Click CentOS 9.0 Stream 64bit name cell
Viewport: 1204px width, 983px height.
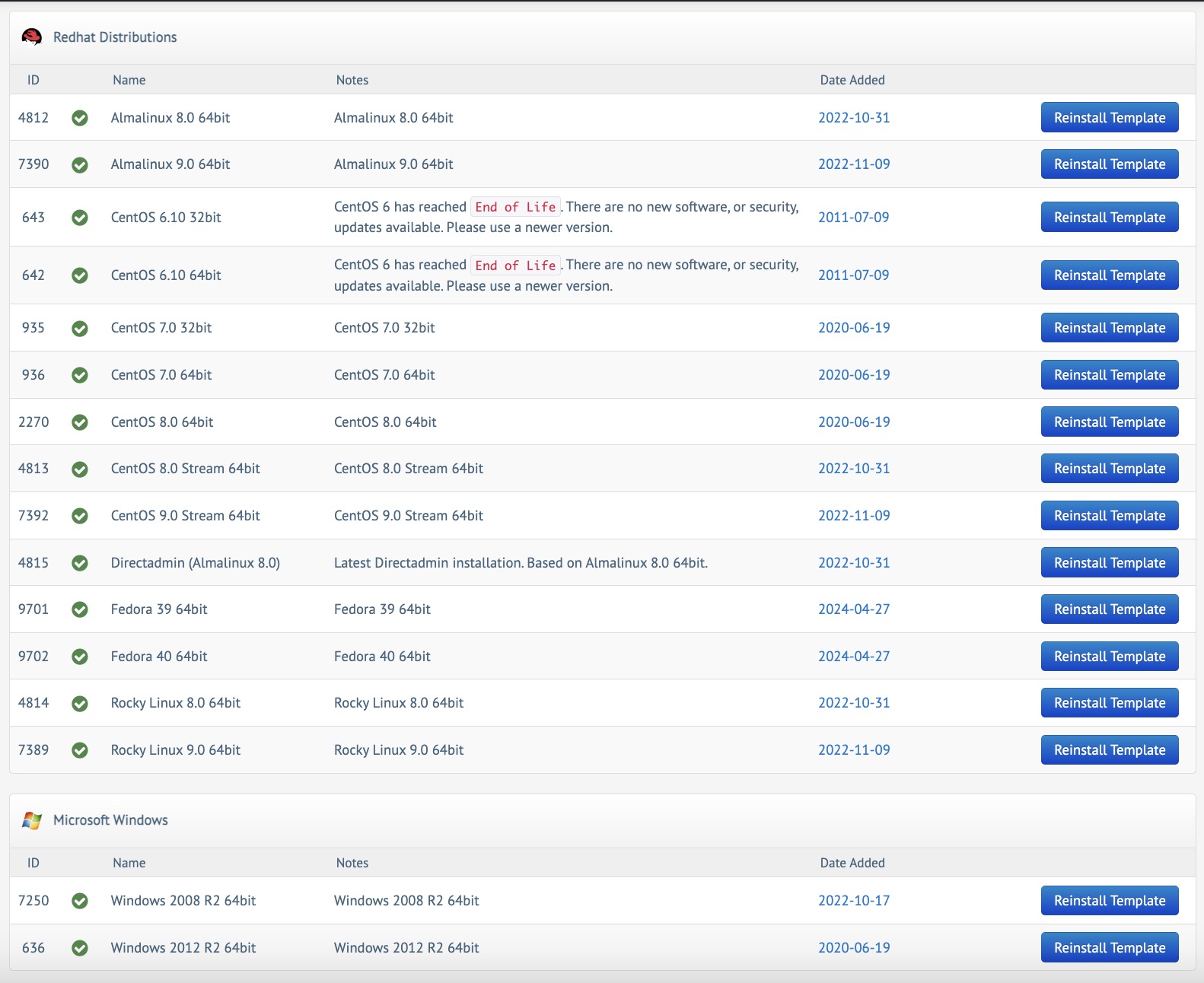[x=186, y=515]
